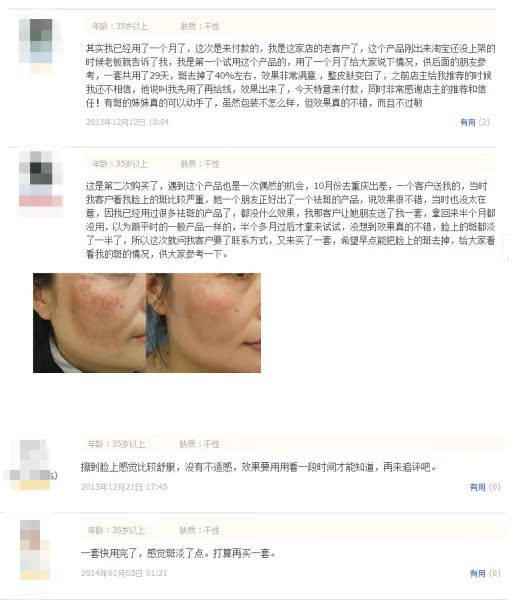Mark the first review as 有用 (2)

click(475, 122)
